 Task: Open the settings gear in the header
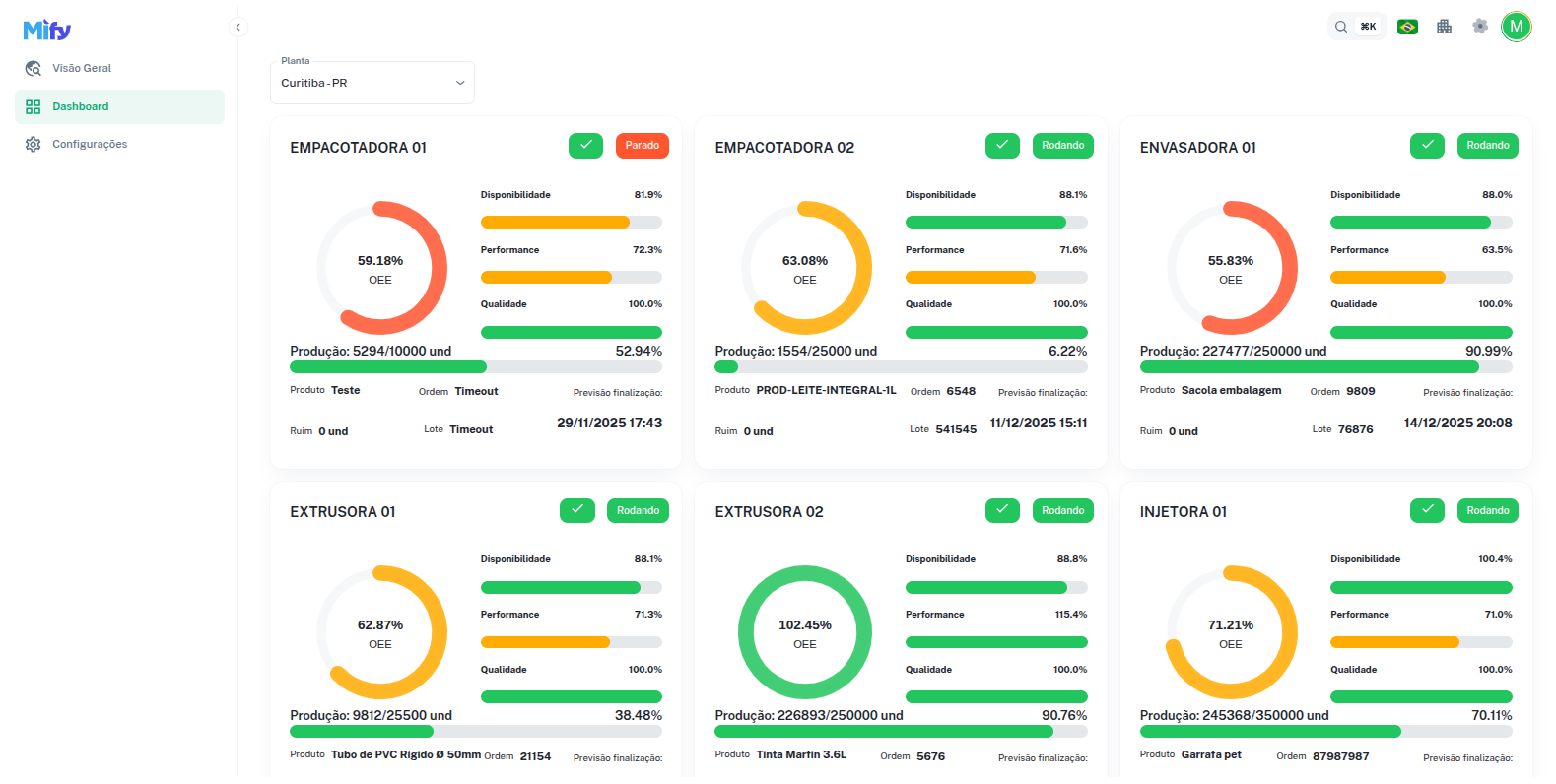(x=1480, y=28)
